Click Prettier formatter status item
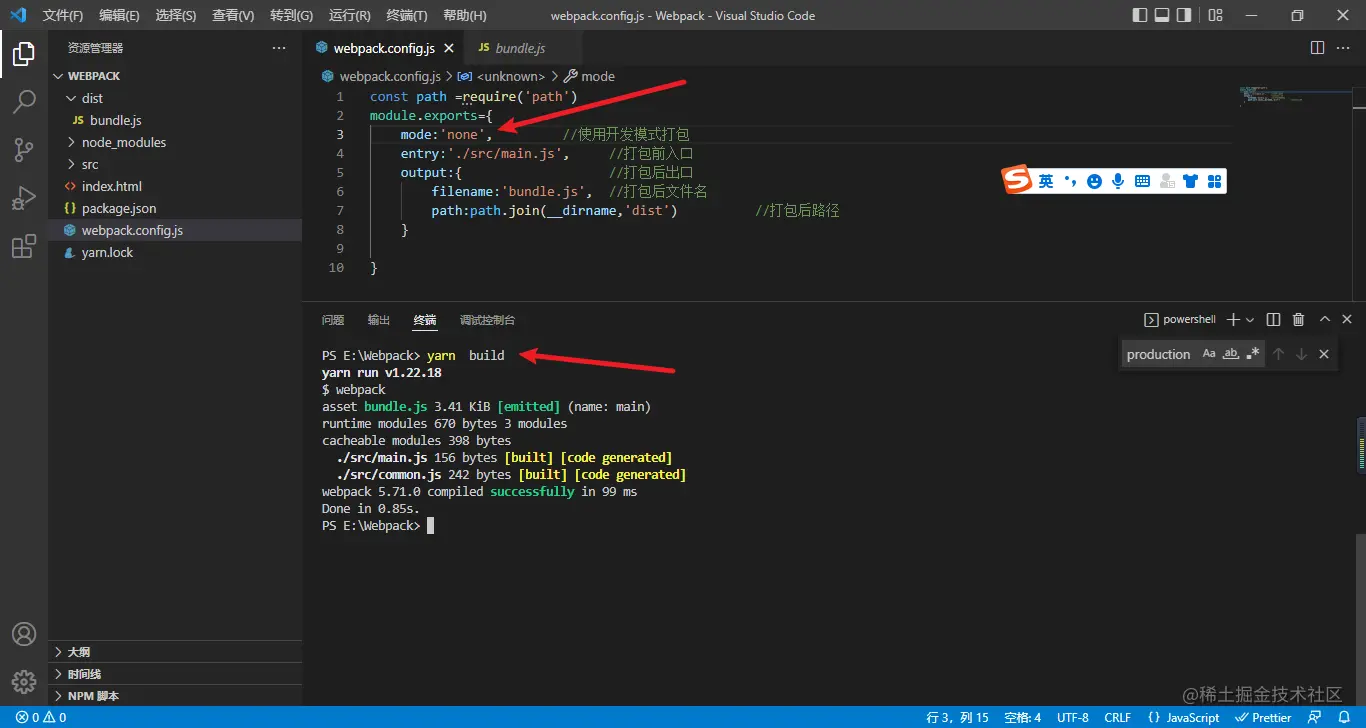The height and width of the screenshot is (728, 1366). (1264, 717)
